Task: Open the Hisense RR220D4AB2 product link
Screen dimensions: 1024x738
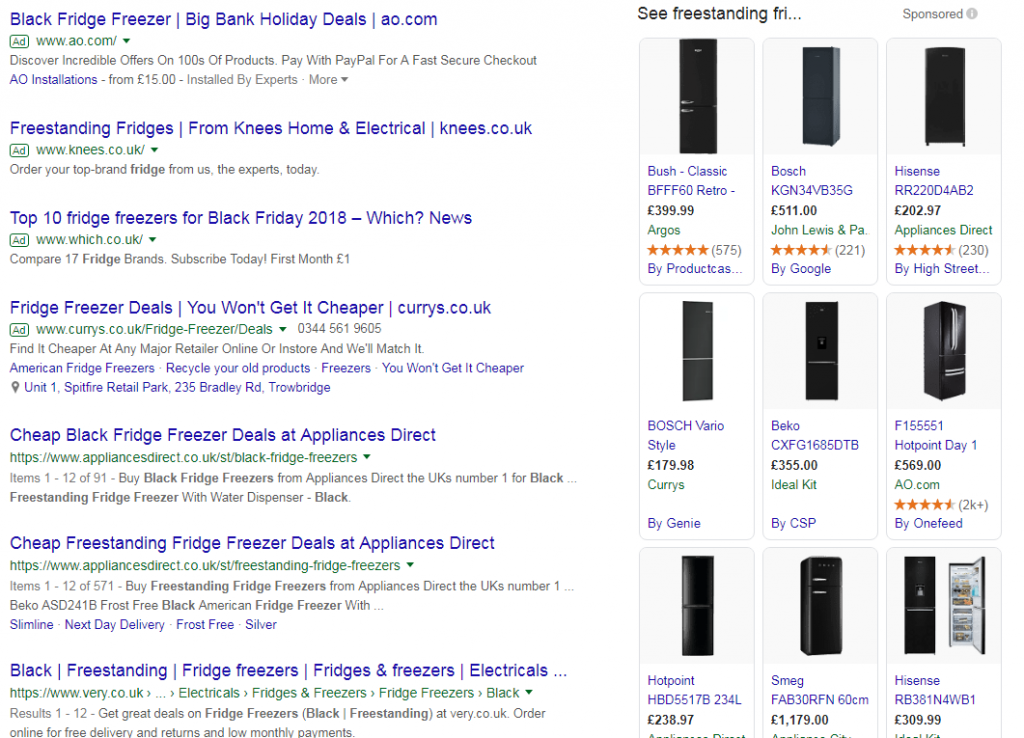Action: pos(934,181)
